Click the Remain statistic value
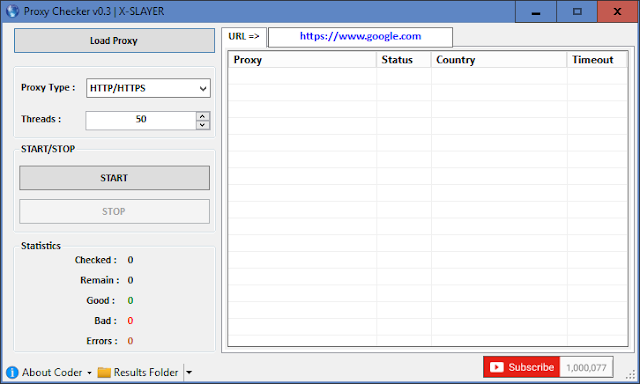 click(x=130, y=280)
